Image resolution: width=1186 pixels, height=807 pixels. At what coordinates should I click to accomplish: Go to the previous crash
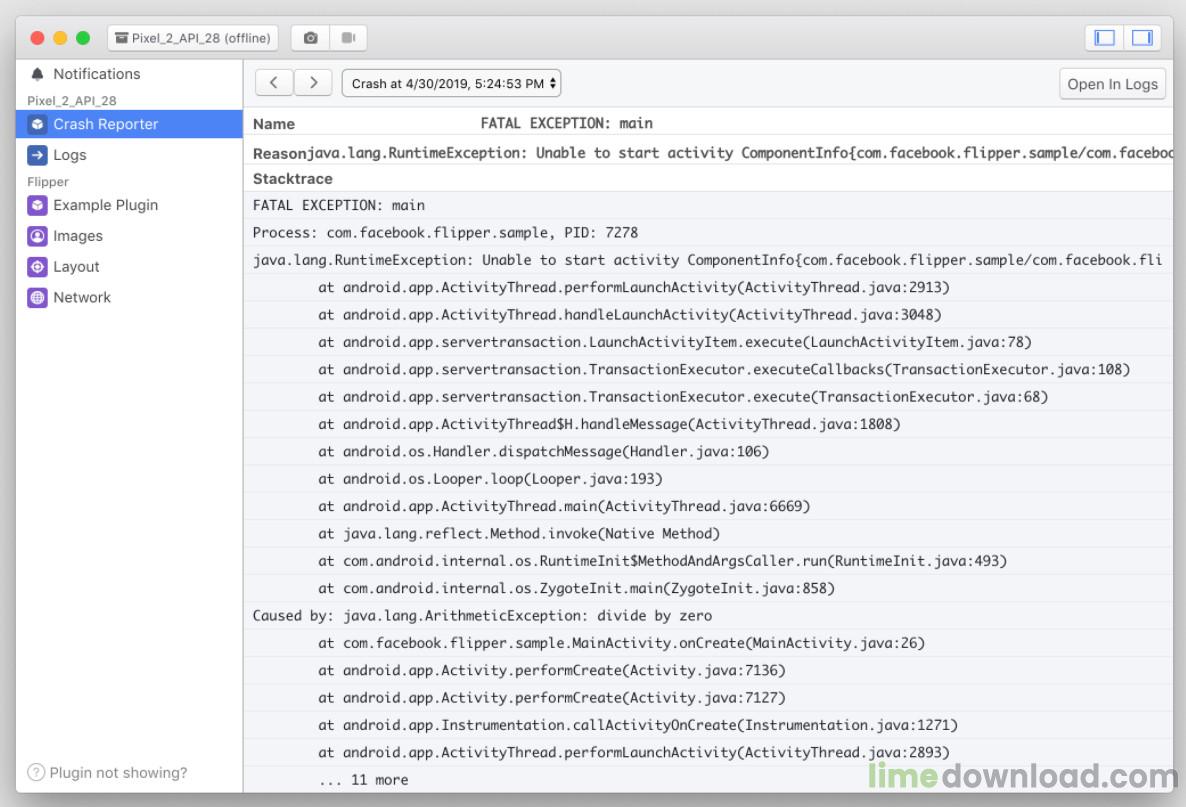(x=275, y=83)
